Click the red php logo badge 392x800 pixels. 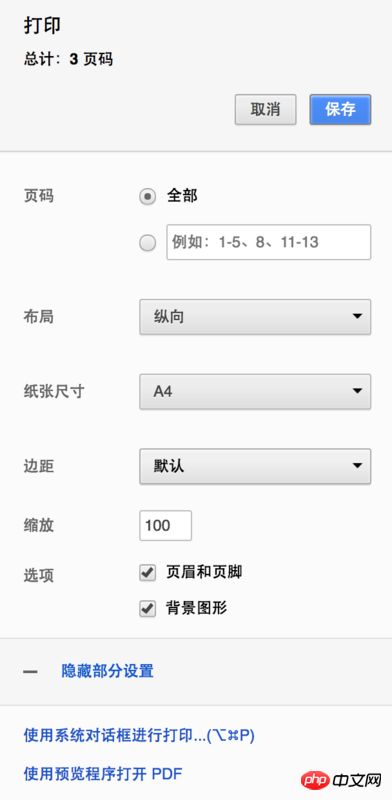click(x=315, y=780)
